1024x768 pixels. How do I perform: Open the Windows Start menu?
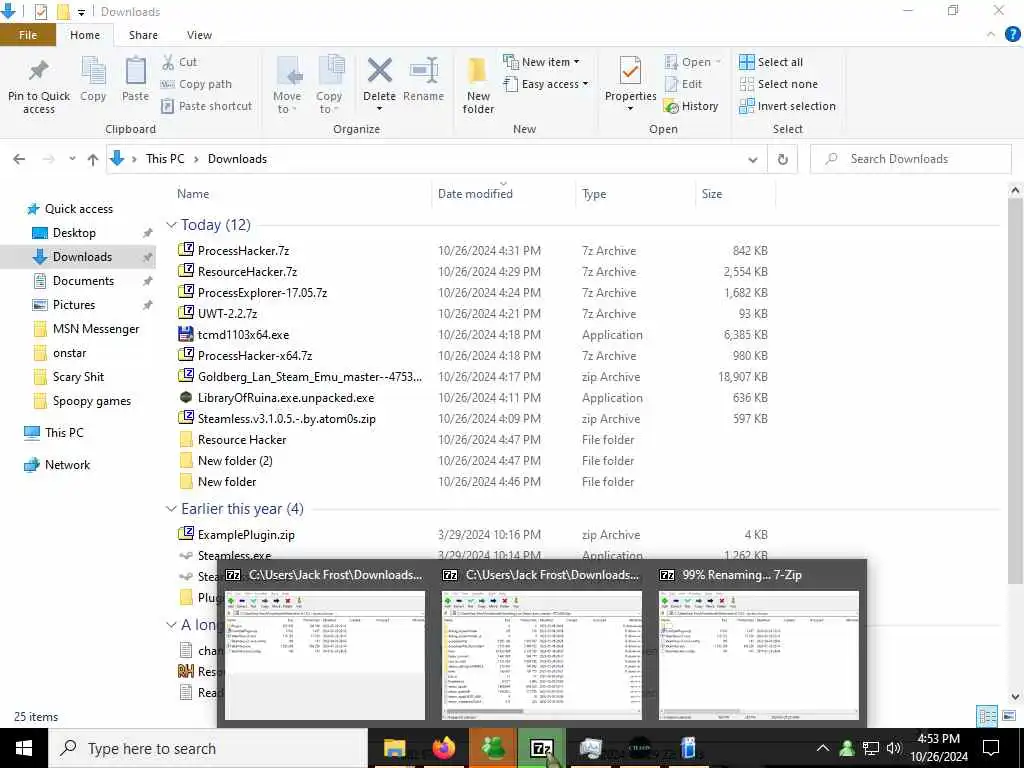[x=24, y=748]
